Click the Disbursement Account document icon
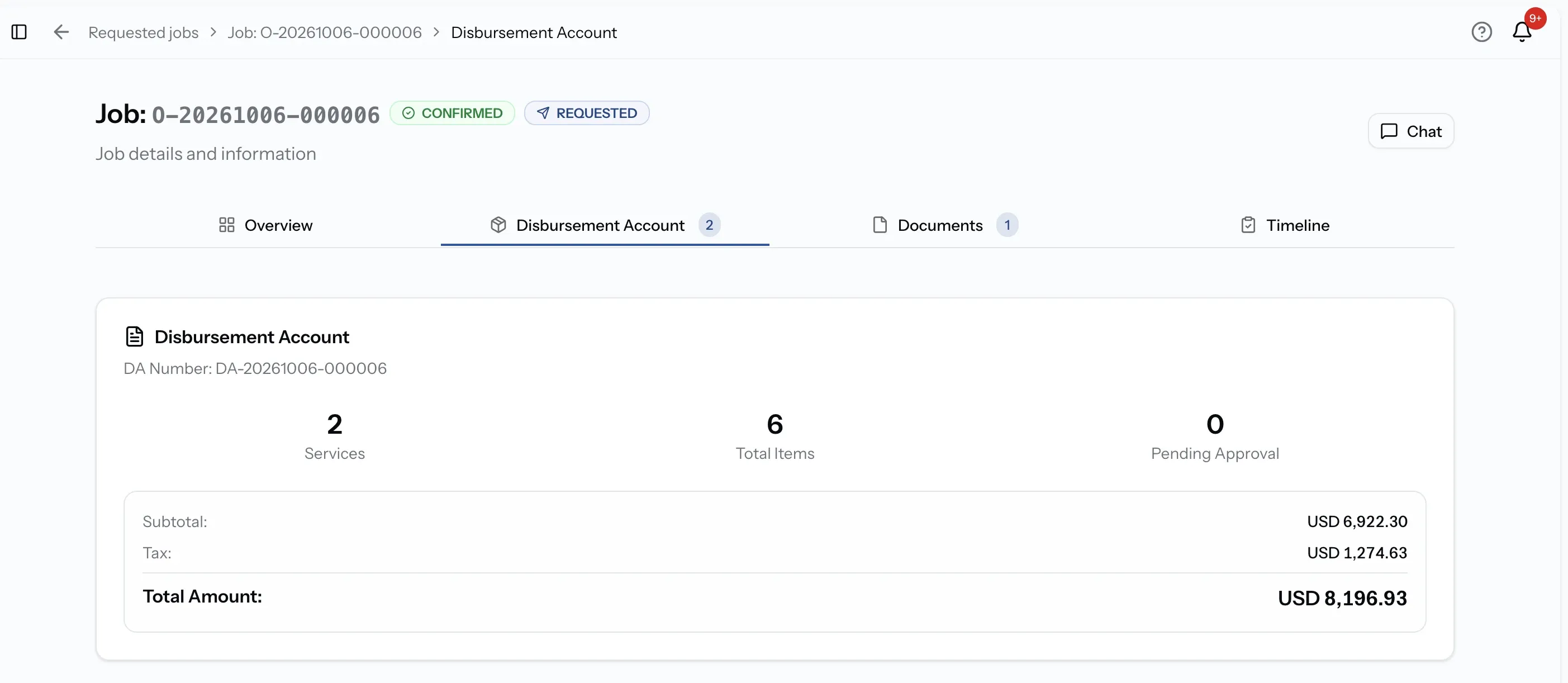Screen dimensions: 1568x683 tap(135, 336)
